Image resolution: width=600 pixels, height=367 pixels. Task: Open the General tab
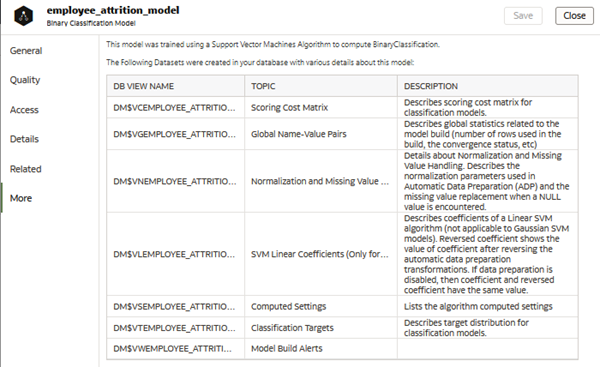point(26,51)
